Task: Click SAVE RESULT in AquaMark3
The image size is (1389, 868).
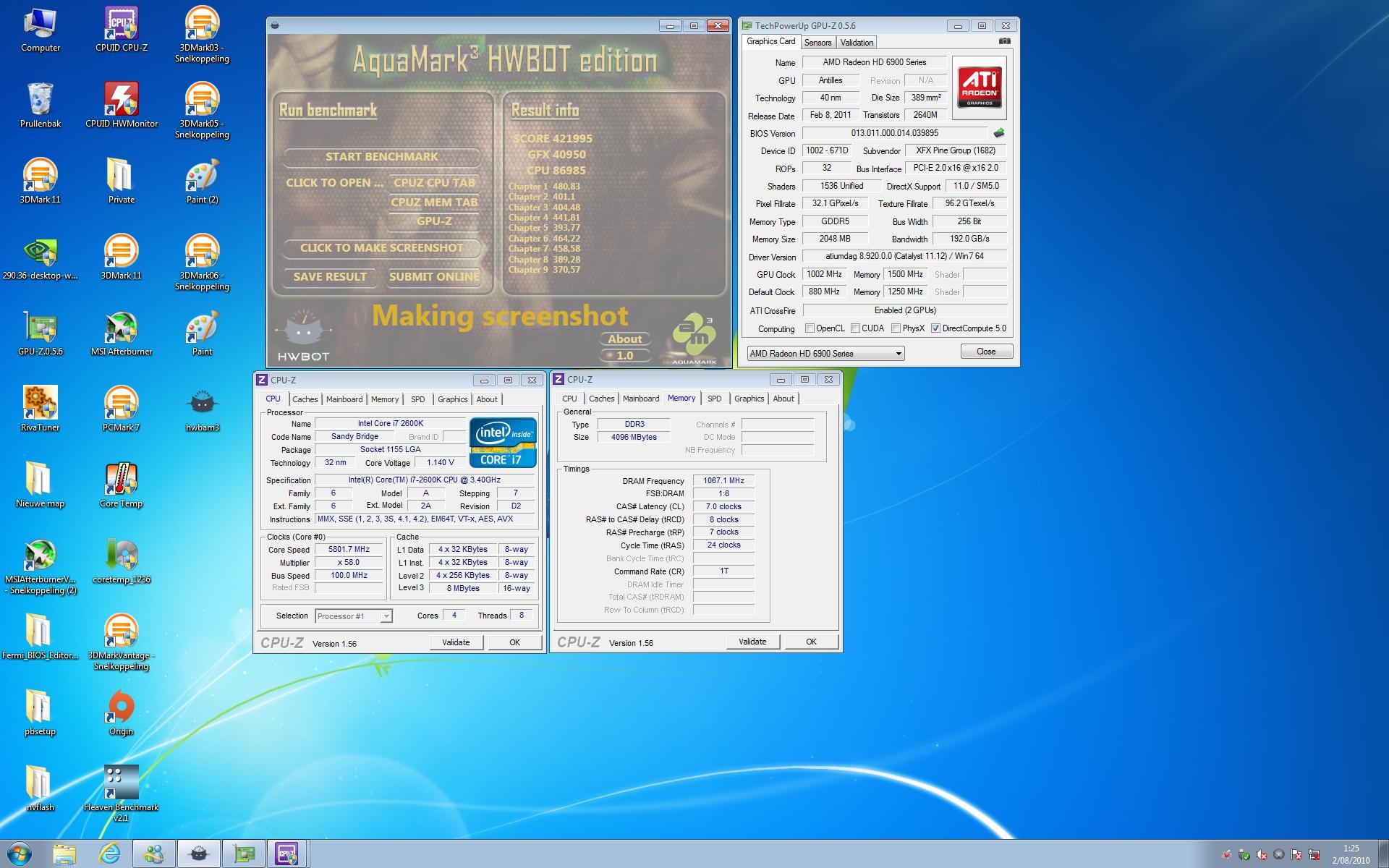Action: pyautogui.click(x=330, y=277)
